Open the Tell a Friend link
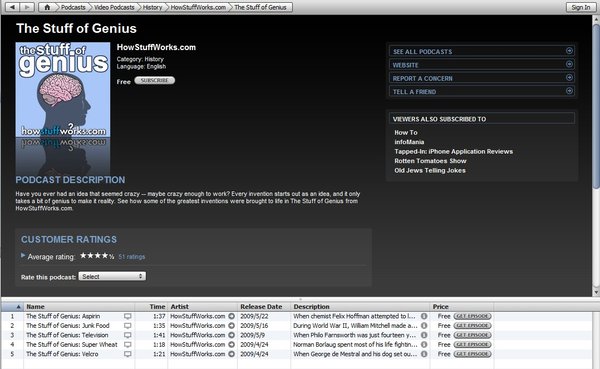The height and width of the screenshot is (369, 600). click(482, 91)
